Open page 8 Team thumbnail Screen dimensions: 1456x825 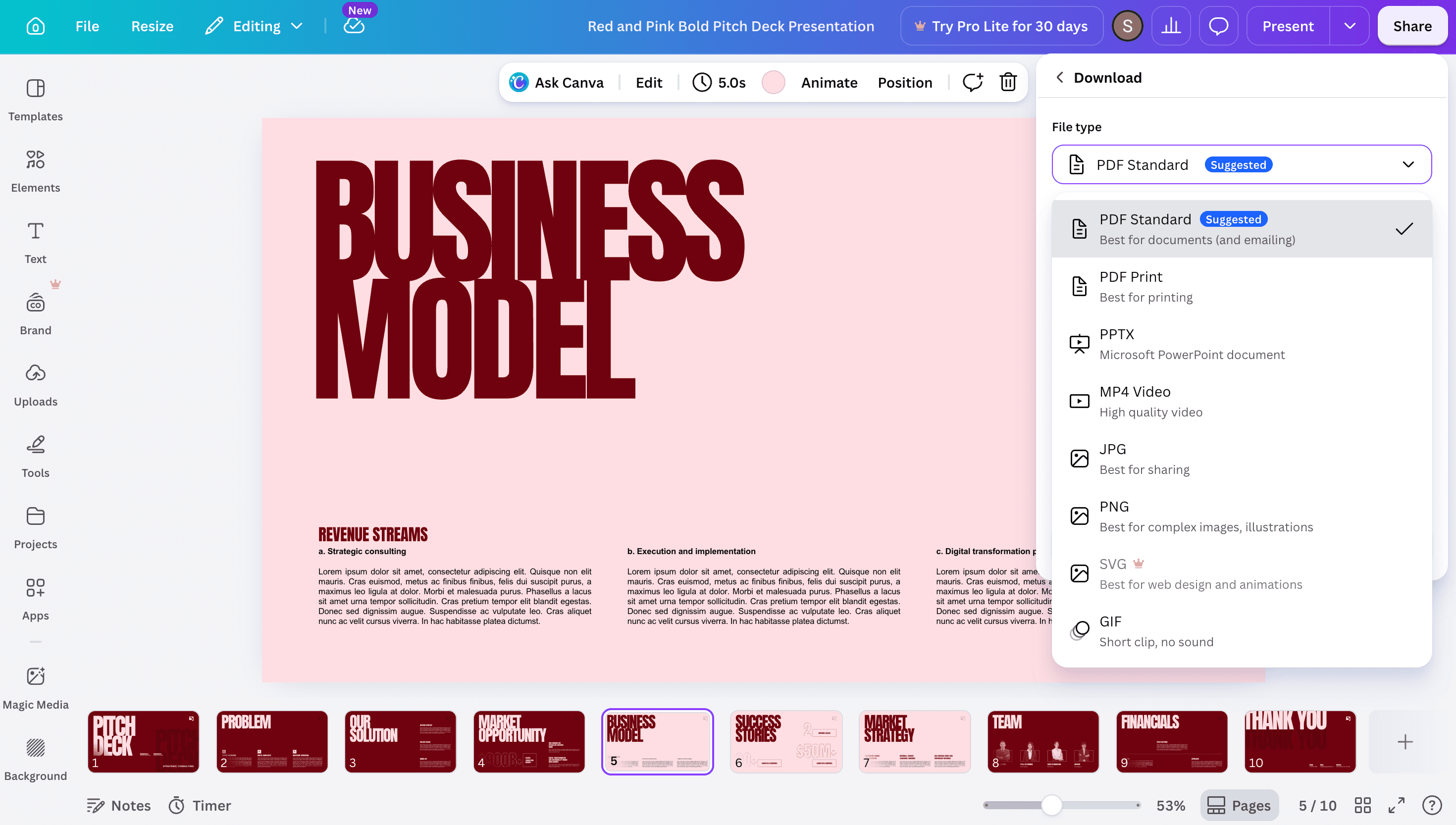[x=1043, y=742]
